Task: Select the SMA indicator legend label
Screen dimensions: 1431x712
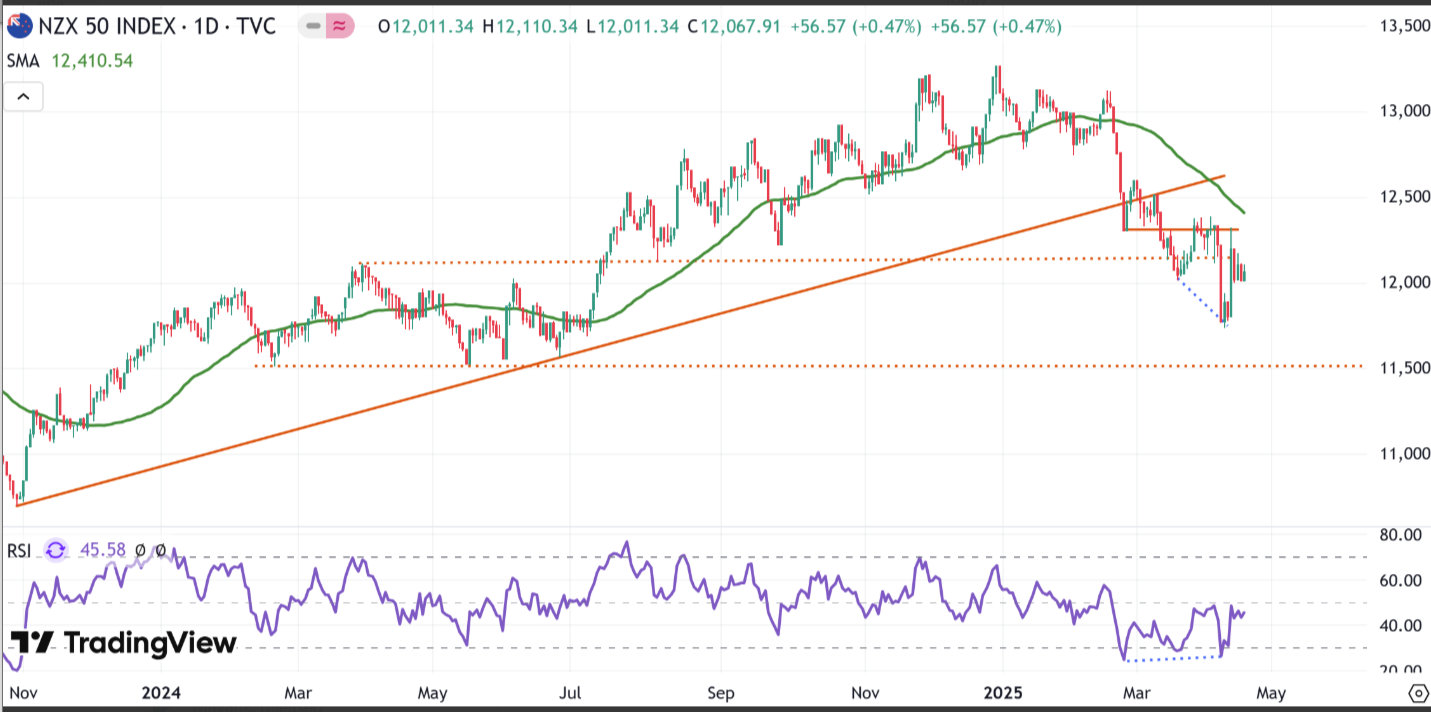Action: [22, 61]
